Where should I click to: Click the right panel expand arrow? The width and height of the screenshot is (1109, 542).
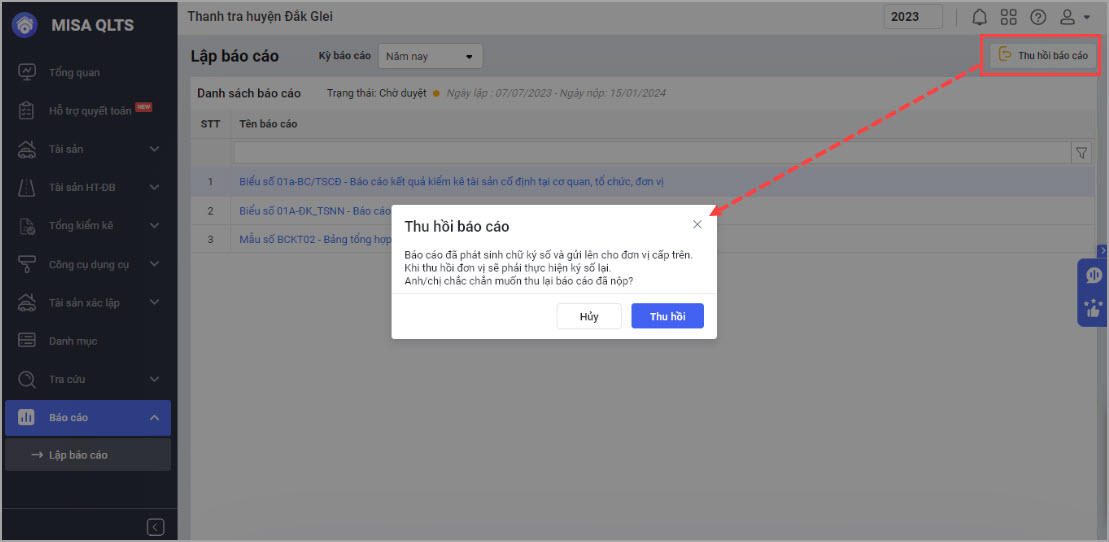[x=1103, y=250]
